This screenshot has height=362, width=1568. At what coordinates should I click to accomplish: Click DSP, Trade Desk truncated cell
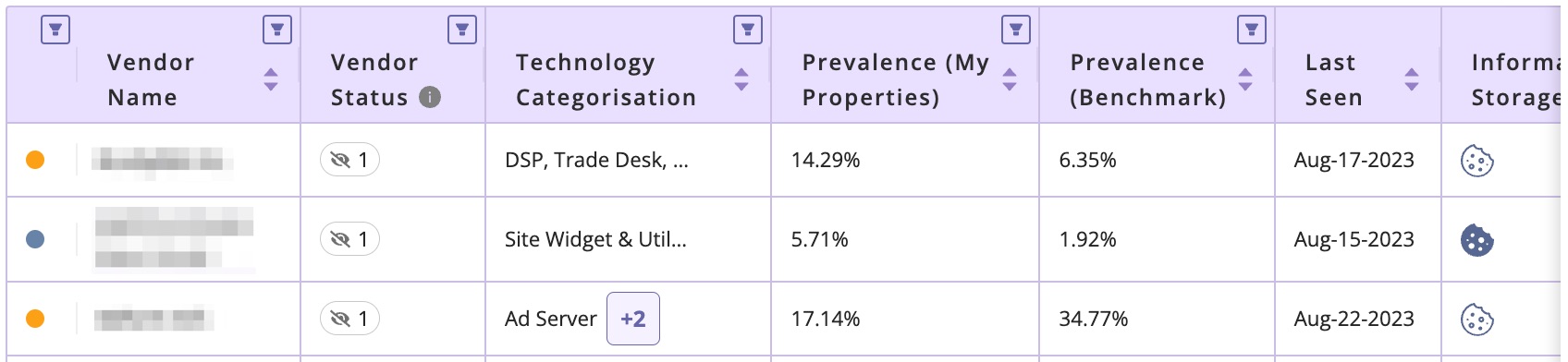tap(596, 160)
